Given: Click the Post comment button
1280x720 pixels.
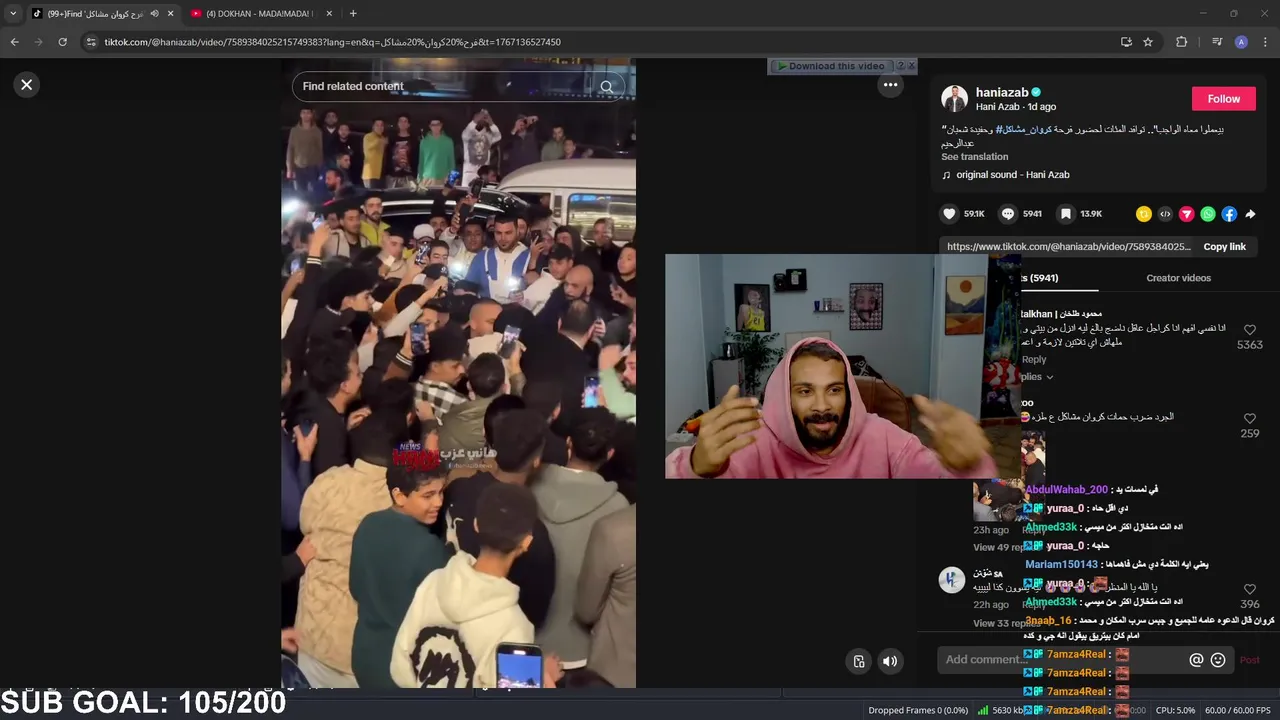Looking at the screenshot, I should 1250,660.
